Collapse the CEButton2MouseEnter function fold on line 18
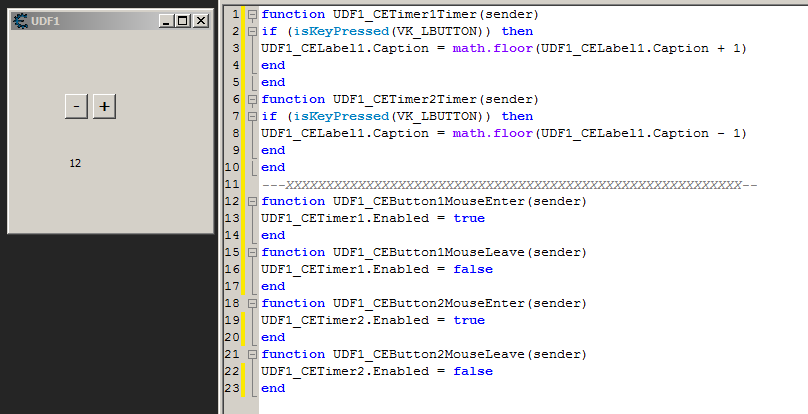This screenshot has height=414, width=808. 252,304
